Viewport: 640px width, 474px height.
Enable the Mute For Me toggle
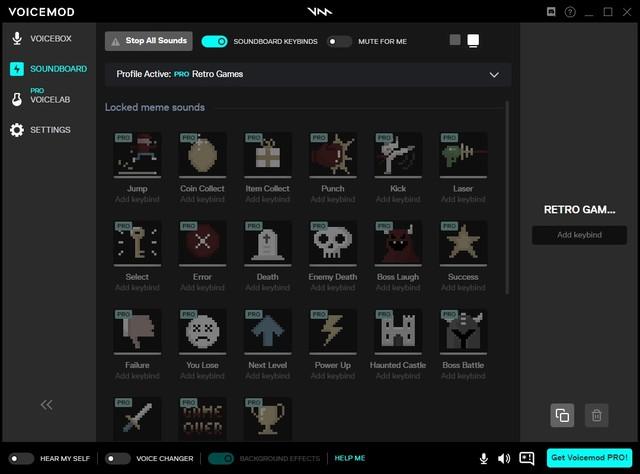340,41
